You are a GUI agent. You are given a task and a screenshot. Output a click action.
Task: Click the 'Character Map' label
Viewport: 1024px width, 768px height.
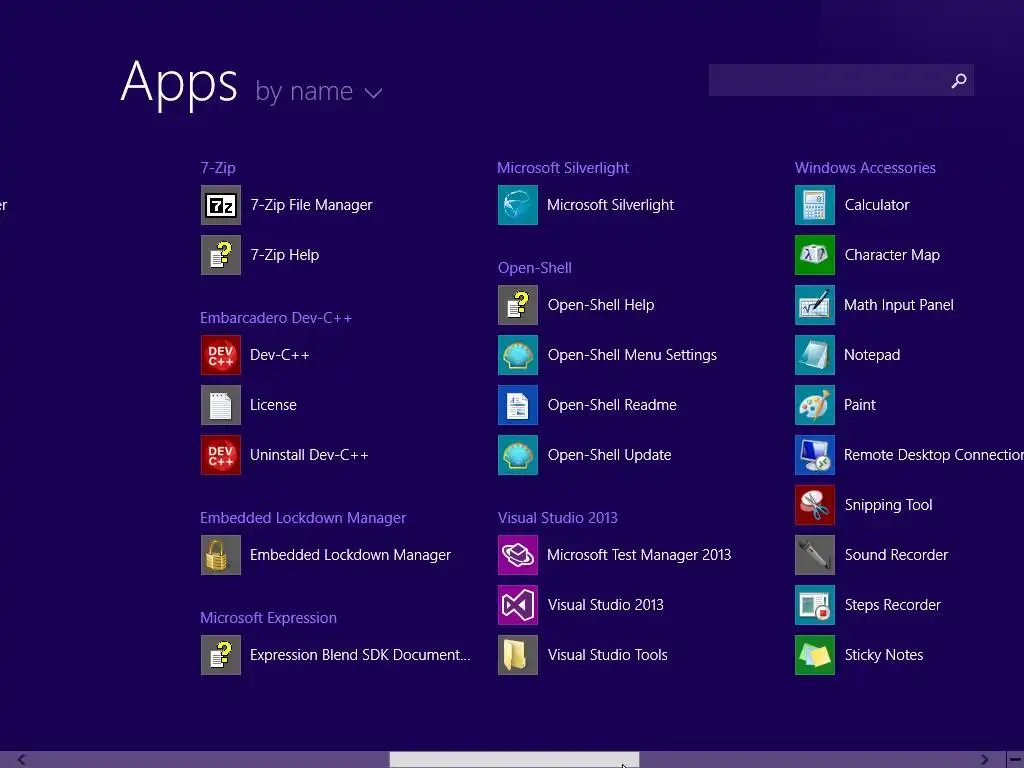tap(892, 255)
